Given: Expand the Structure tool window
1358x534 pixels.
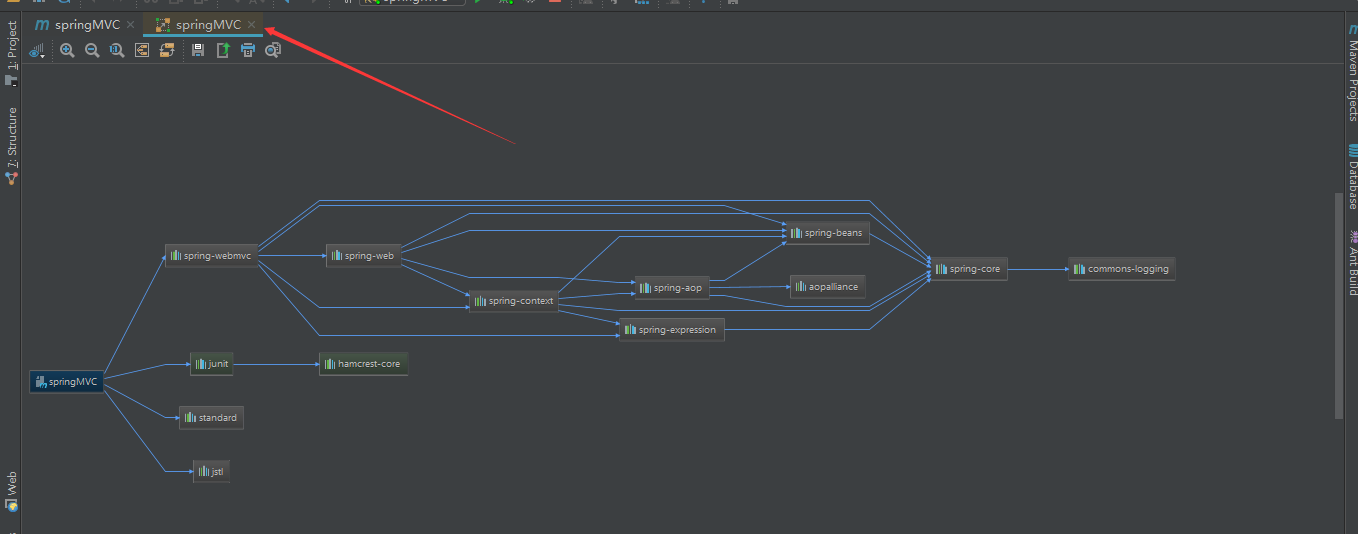Looking at the screenshot, I should coord(12,140).
